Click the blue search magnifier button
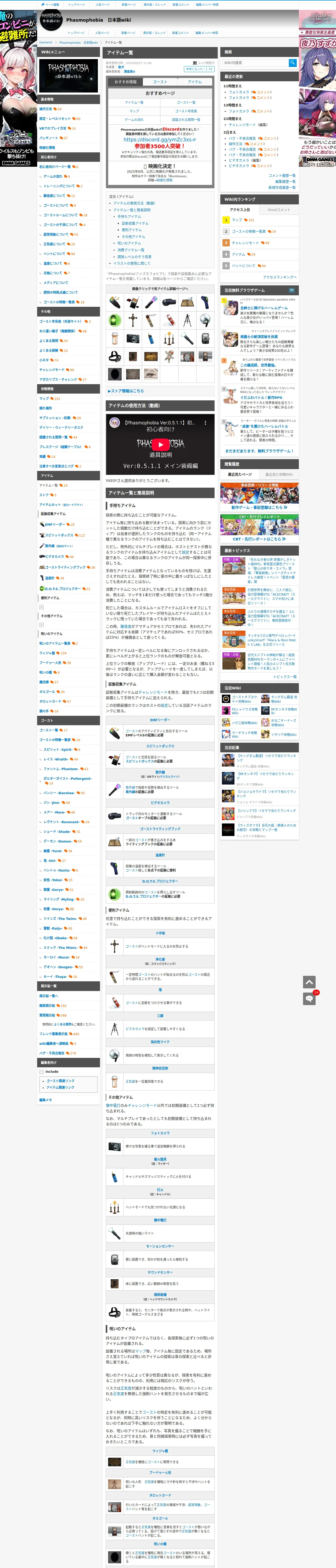This screenshot has height=1568, width=336. (293, 63)
